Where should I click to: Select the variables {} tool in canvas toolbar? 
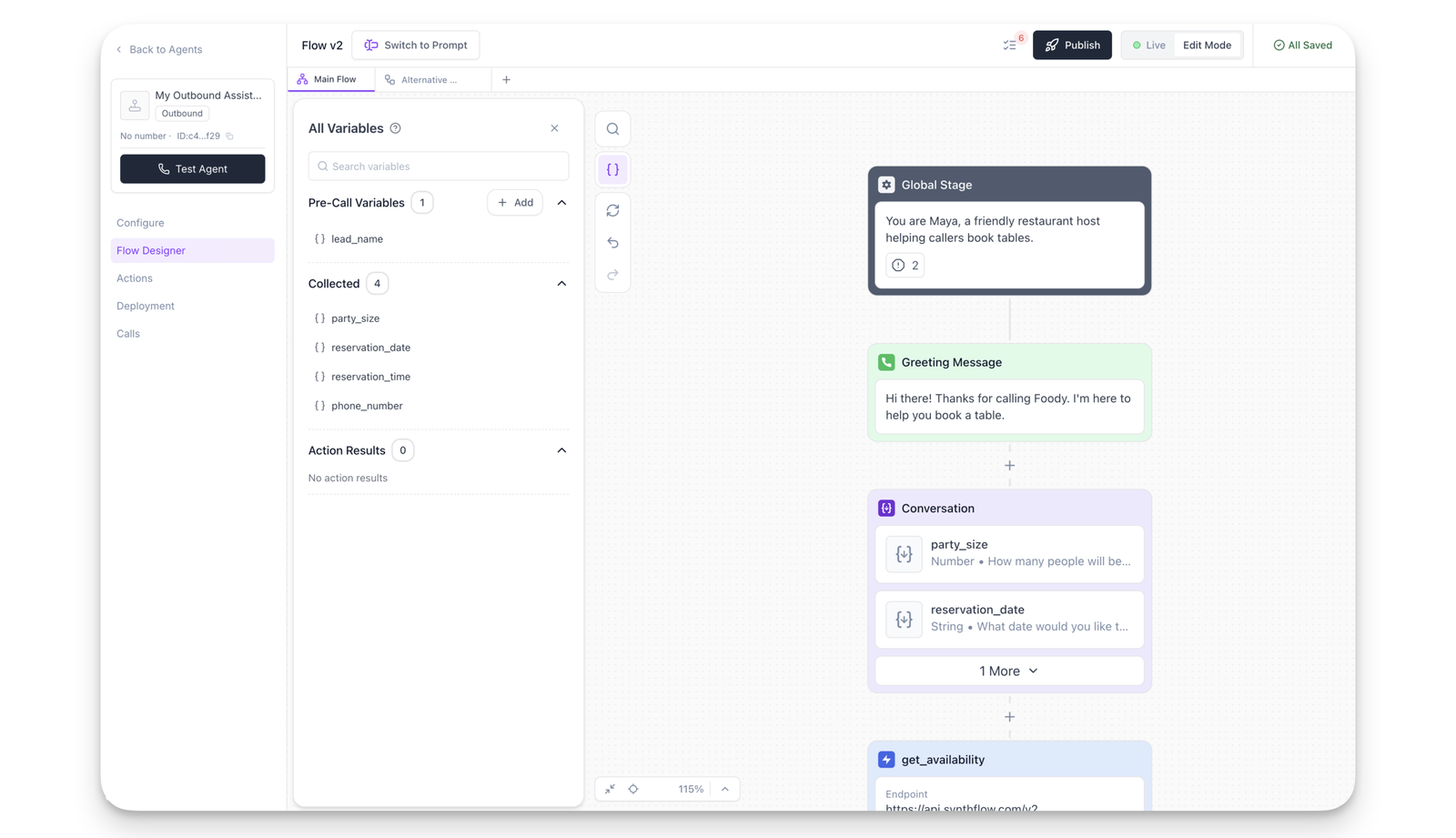(x=612, y=169)
